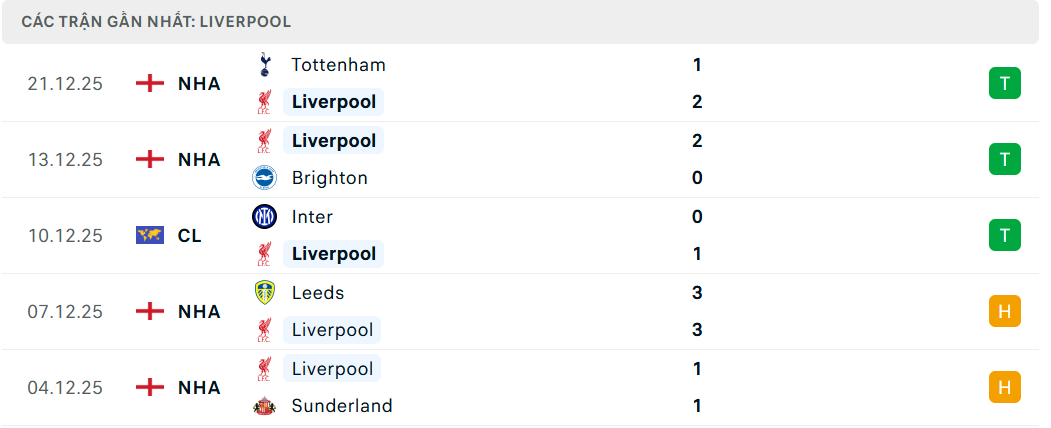Image resolution: width=1051 pixels, height=428 pixels.
Task: Click the 07.12.25 match date
Action: click(x=65, y=312)
